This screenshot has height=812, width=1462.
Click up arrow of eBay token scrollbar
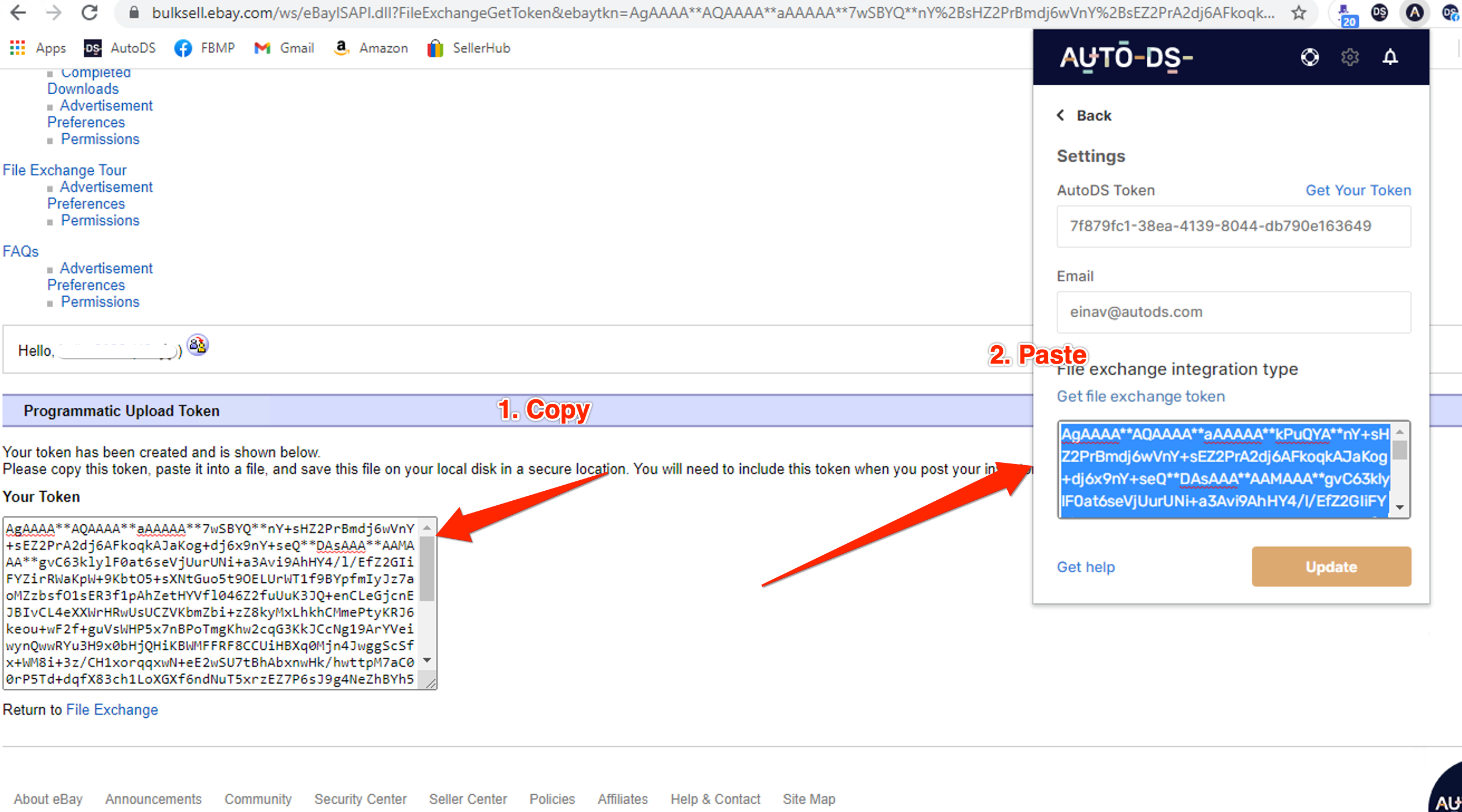point(427,528)
